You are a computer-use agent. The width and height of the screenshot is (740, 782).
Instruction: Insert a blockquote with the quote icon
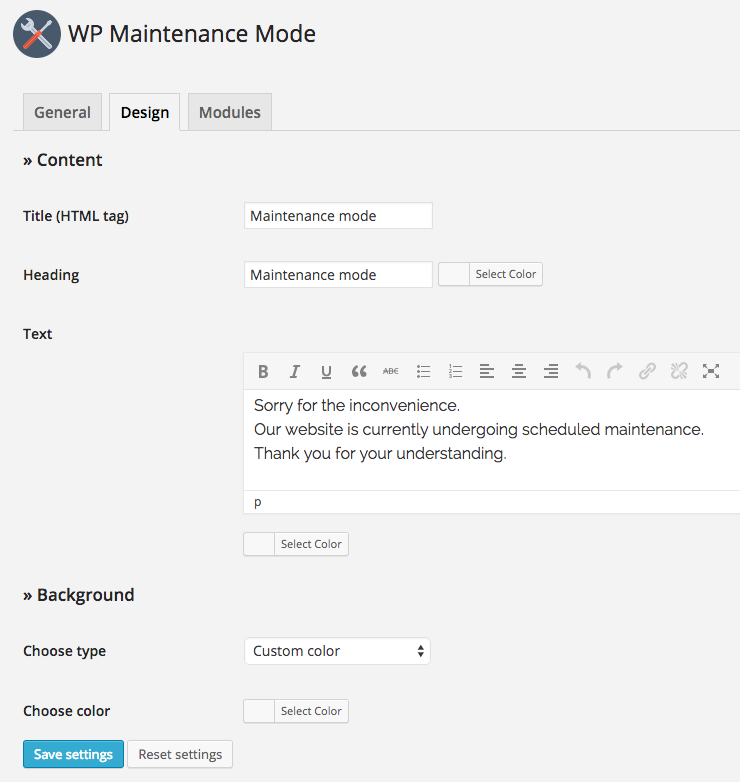point(359,371)
